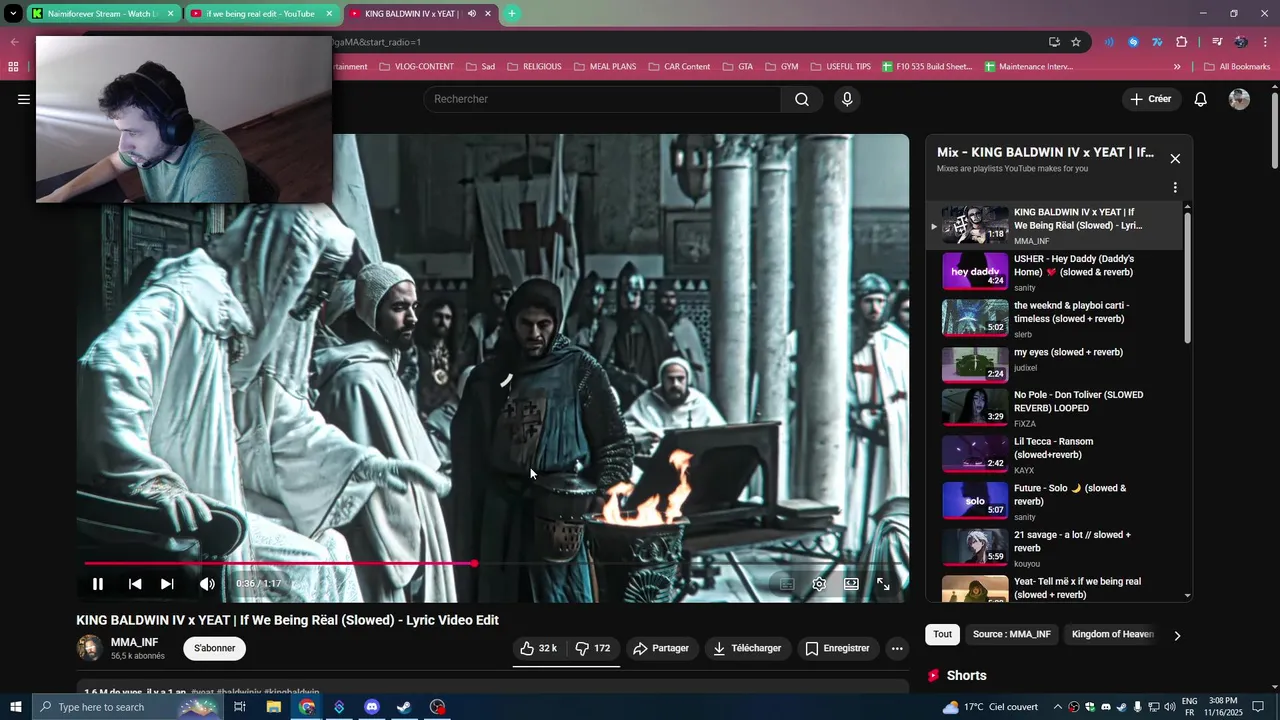Select the Tout filter chip
The height and width of the screenshot is (720, 1280).
click(943, 634)
